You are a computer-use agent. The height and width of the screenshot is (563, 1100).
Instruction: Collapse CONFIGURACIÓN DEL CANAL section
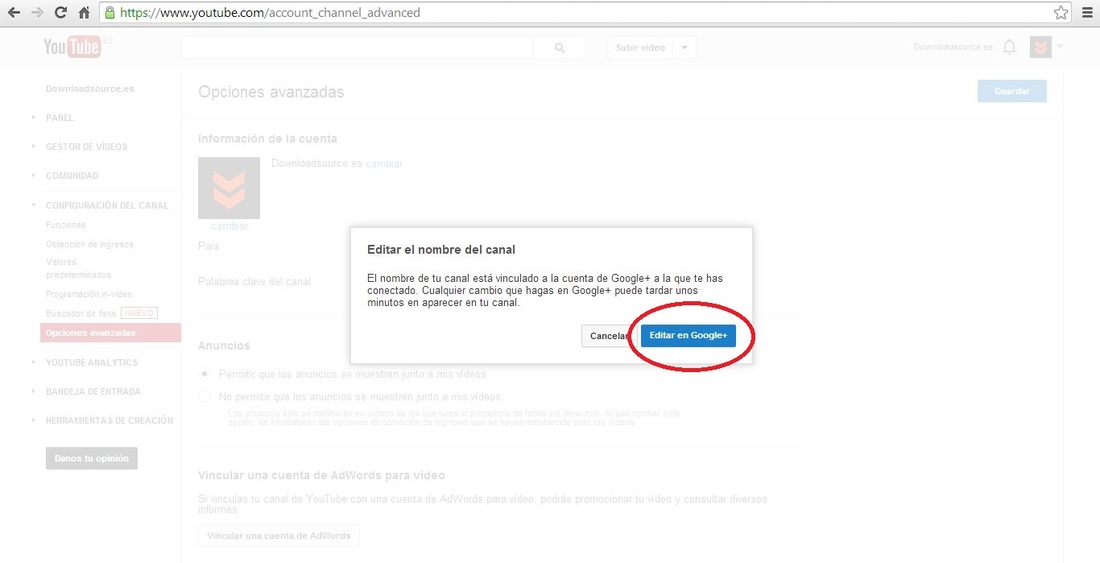[107, 205]
